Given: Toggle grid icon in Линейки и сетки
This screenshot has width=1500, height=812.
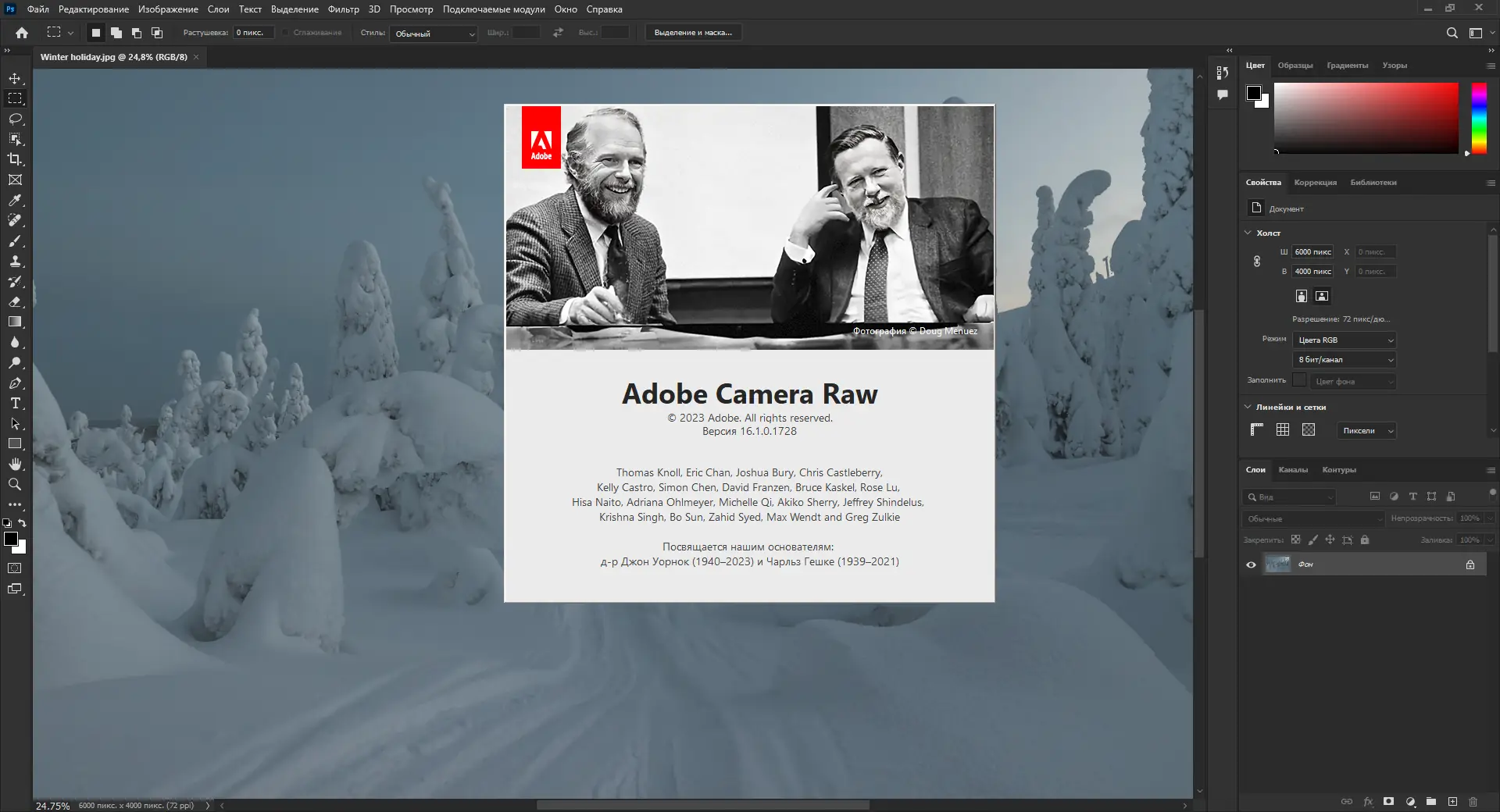Looking at the screenshot, I should coord(1283,429).
